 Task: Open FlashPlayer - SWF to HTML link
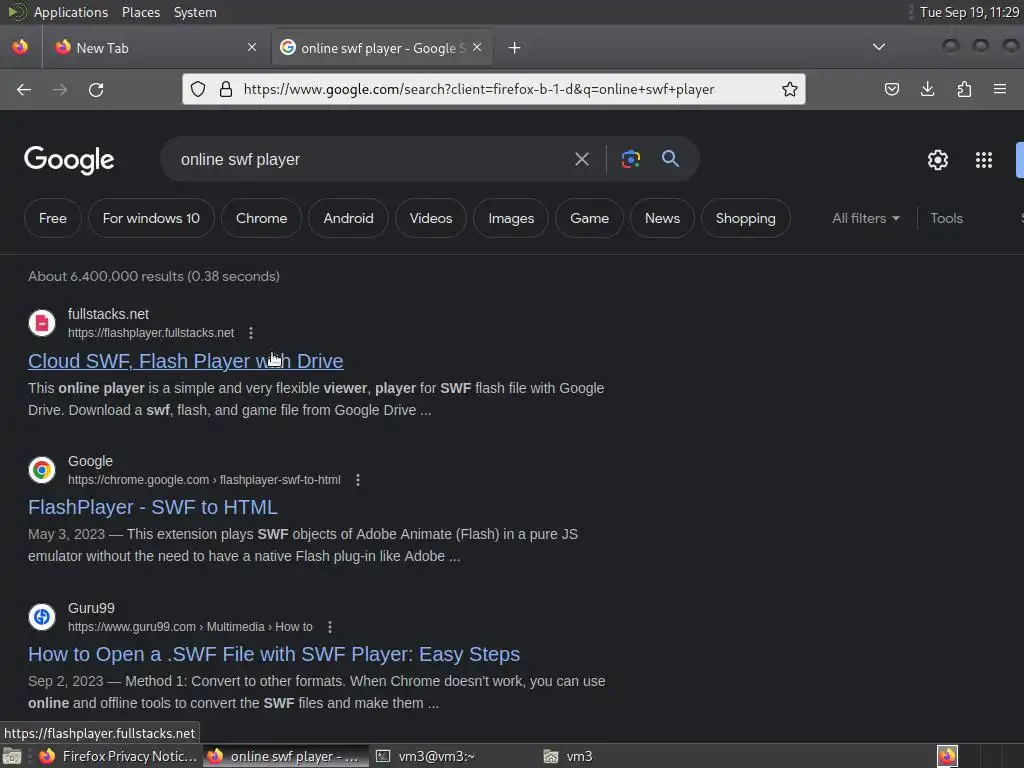pos(153,507)
